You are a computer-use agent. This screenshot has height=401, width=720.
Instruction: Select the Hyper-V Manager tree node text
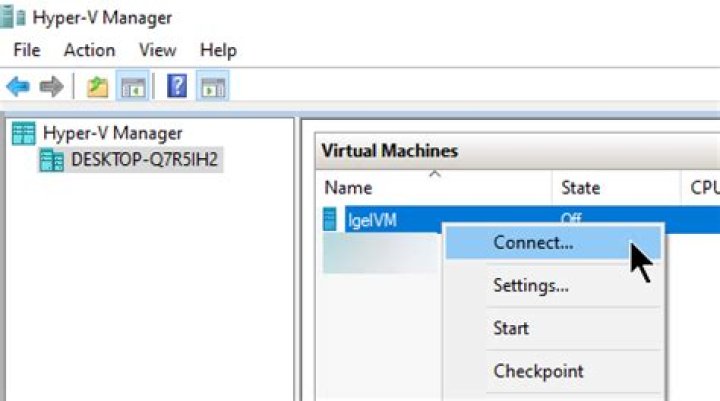point(112,134)
